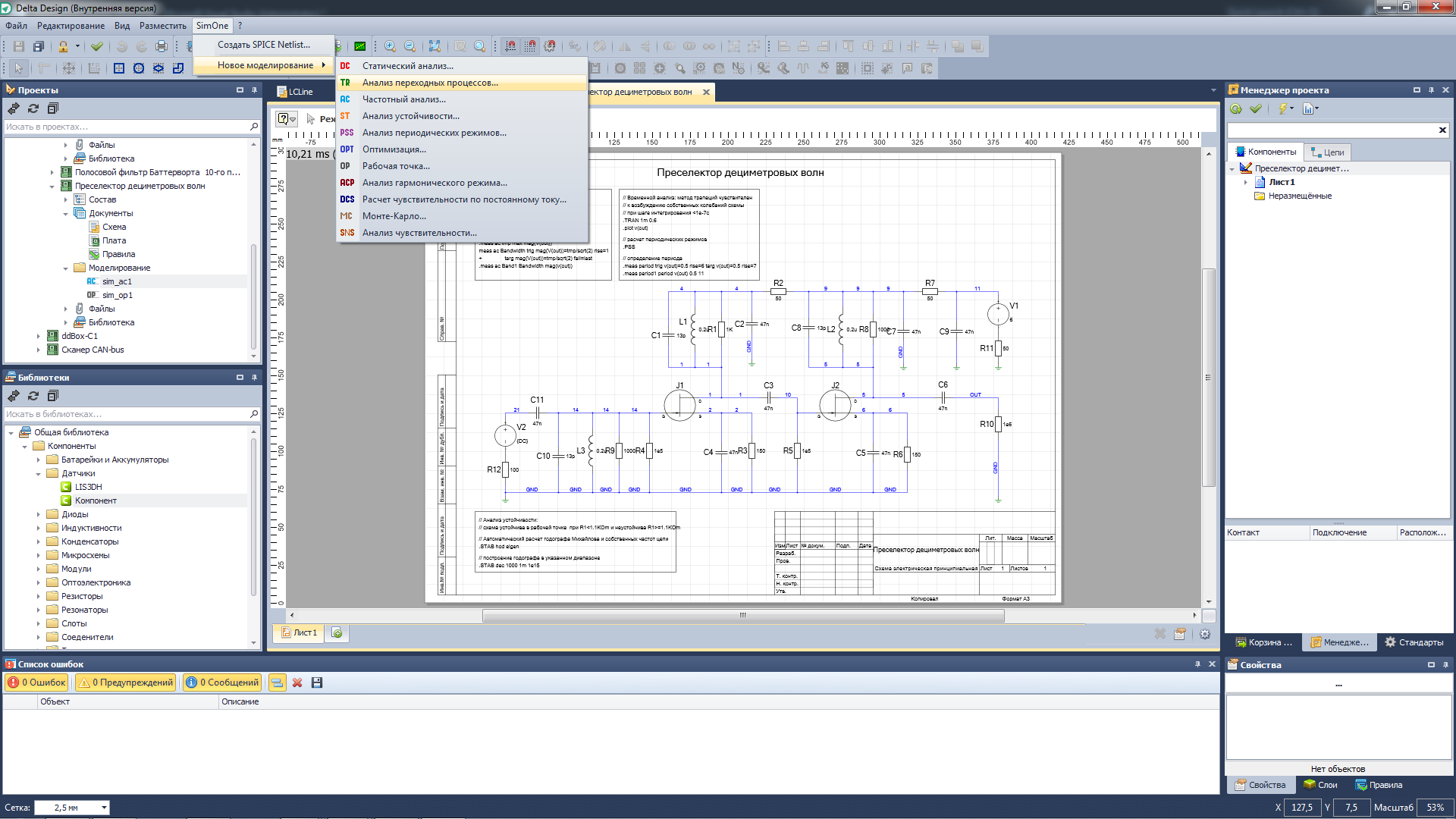Click the Zoom in magnifier icon
The image size is (1456, 819).
tap(390, 46)
